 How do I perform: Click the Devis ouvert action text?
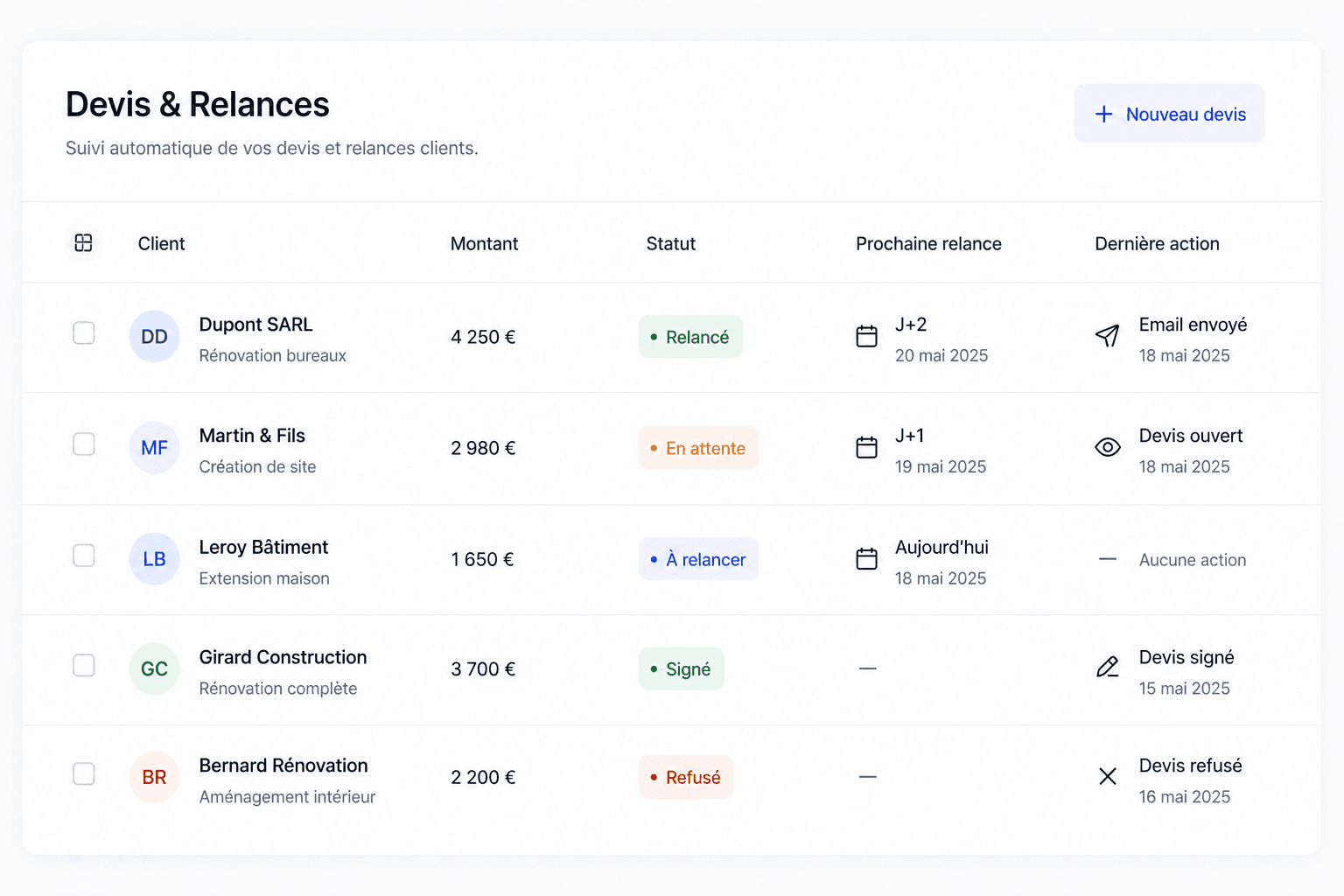[x=1191, y=436]
